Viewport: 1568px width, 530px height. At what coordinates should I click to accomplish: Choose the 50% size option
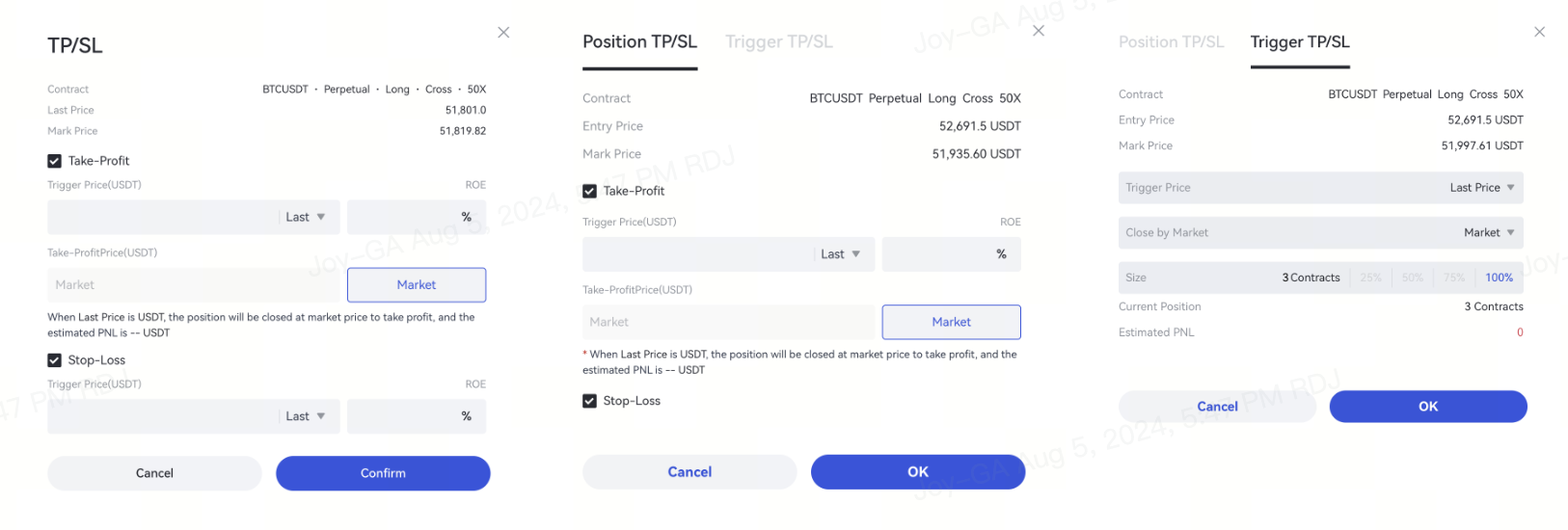[1413, 278]
